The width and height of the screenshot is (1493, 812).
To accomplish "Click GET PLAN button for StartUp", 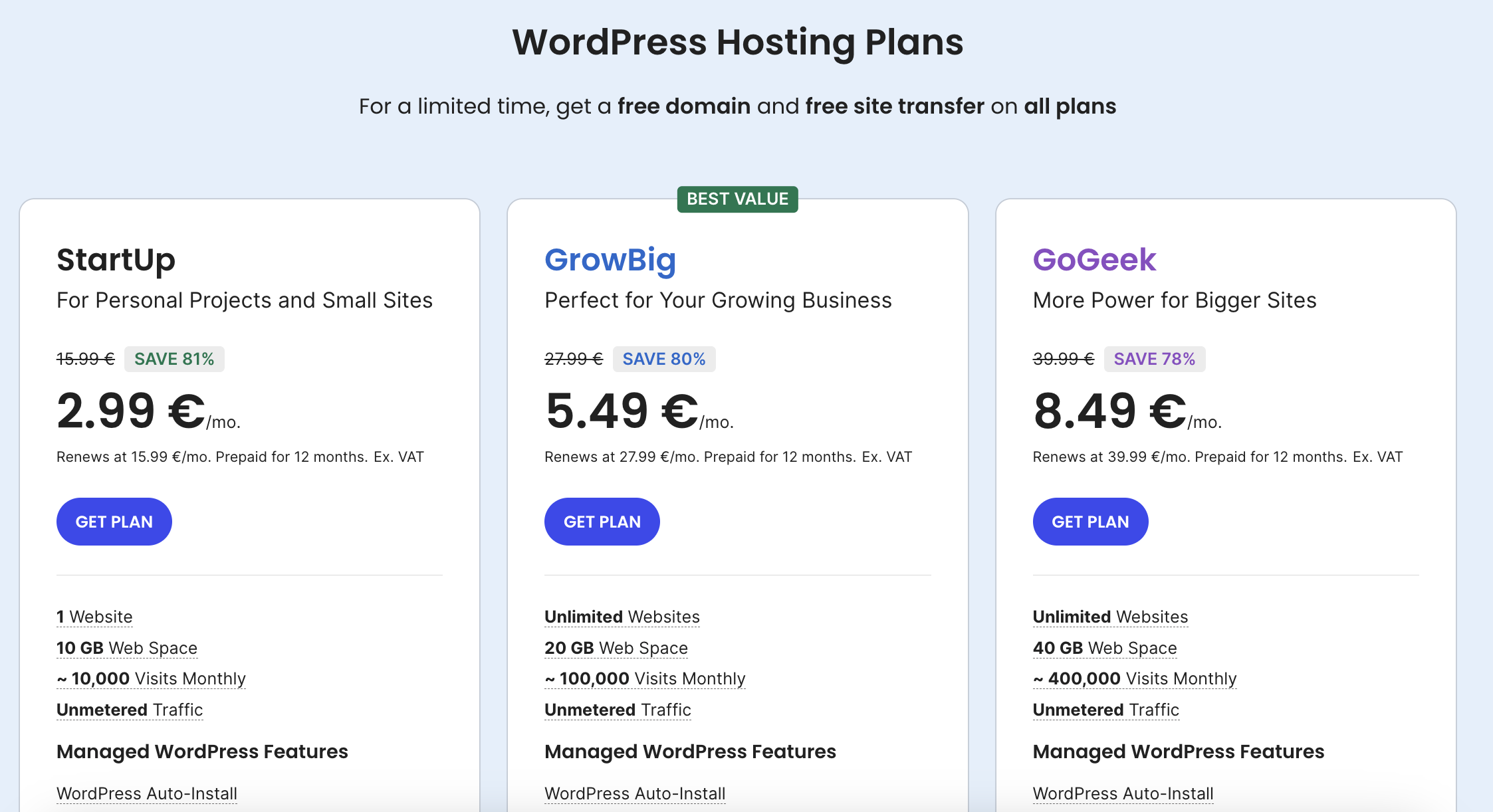I will (x=114, y=522).
